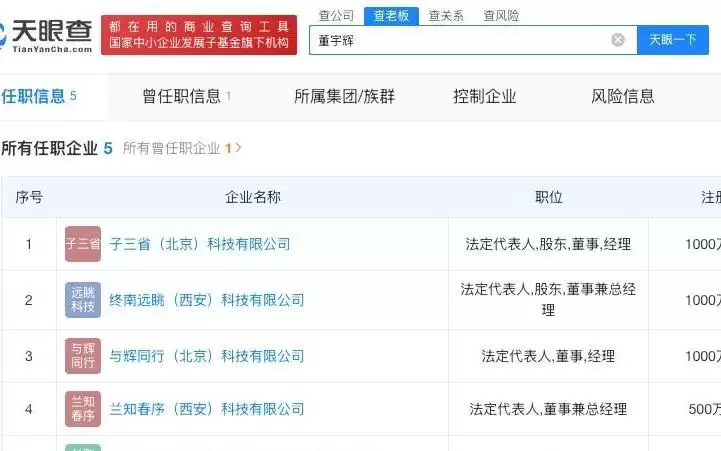Open 终南远眺（西安）科技有限公司 link
This screenshot has width=721, height=451.
click(x=207, y=300)
